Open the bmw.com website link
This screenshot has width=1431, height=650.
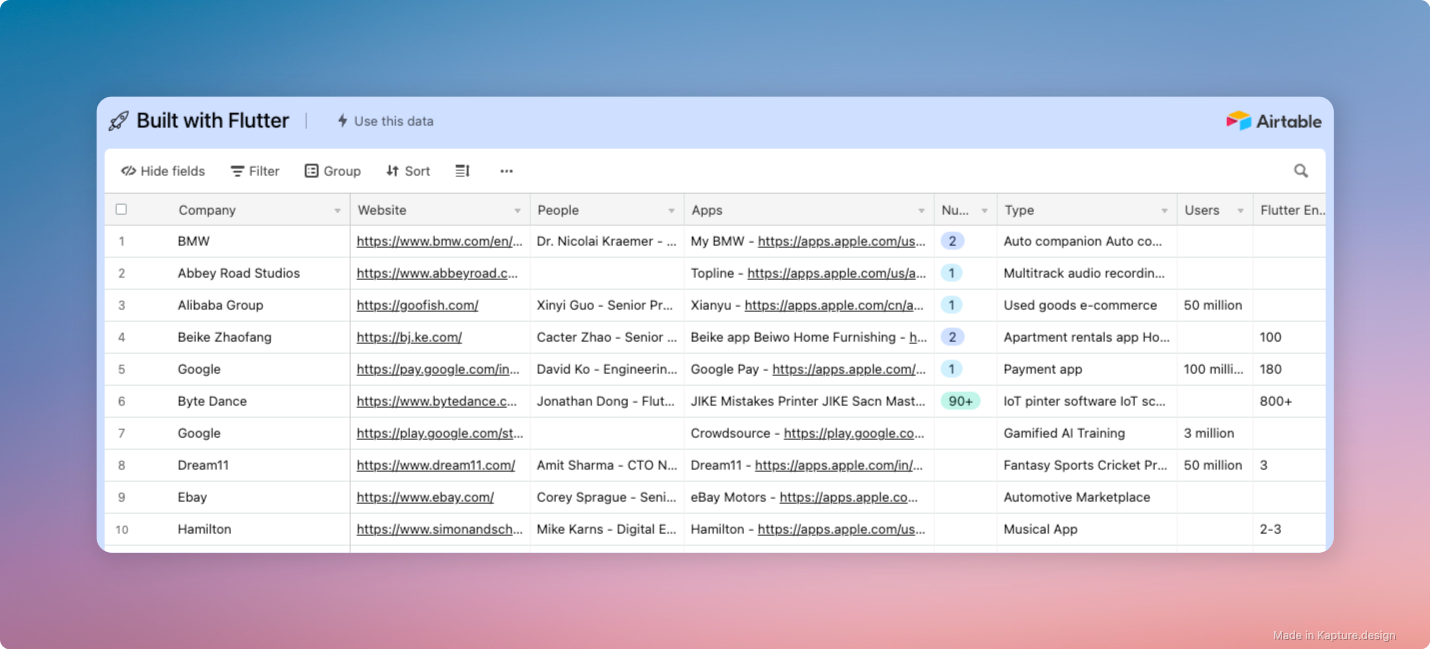(440, 241)
